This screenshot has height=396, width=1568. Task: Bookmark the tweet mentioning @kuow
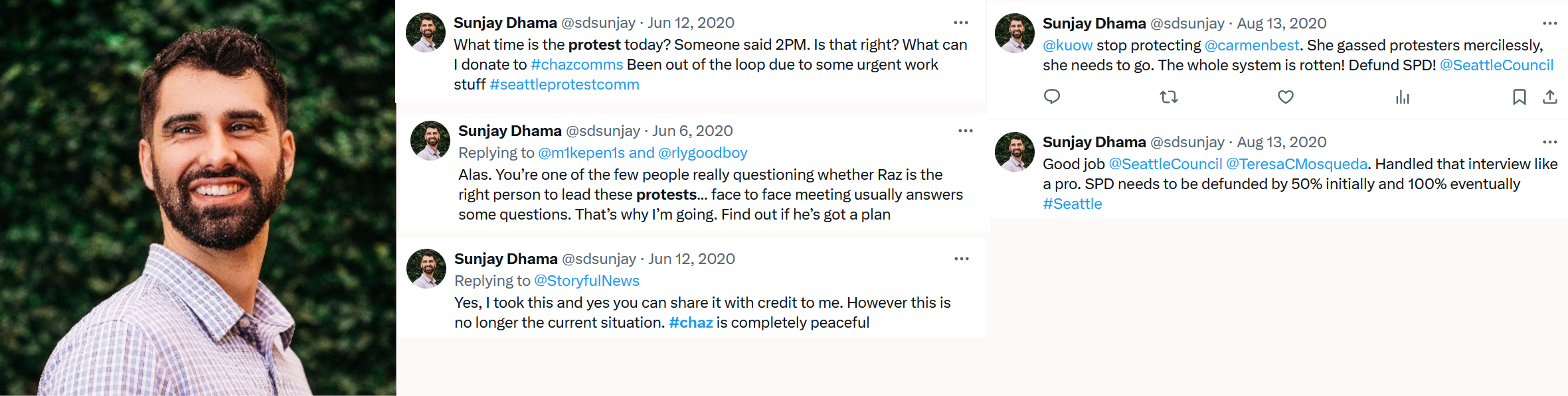tap(1519, 98)
